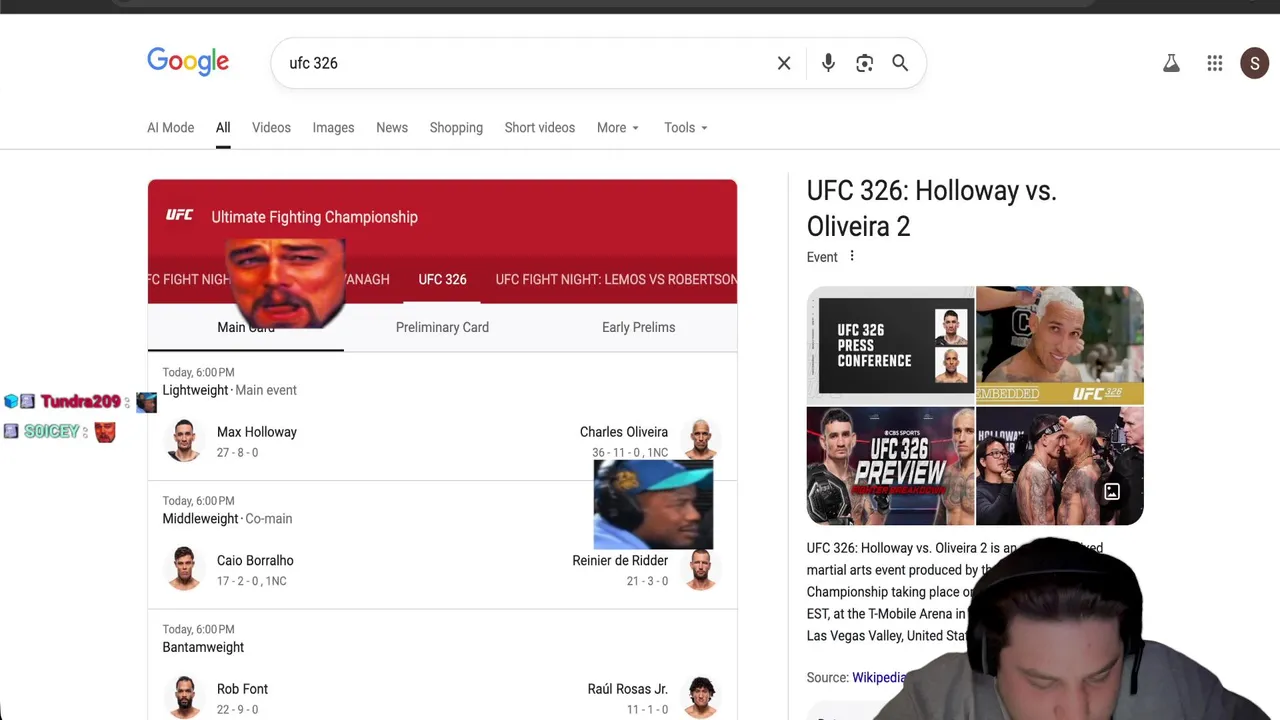Click the UFC 326: Holloway vs. Oliveira 2 heading

932,208
